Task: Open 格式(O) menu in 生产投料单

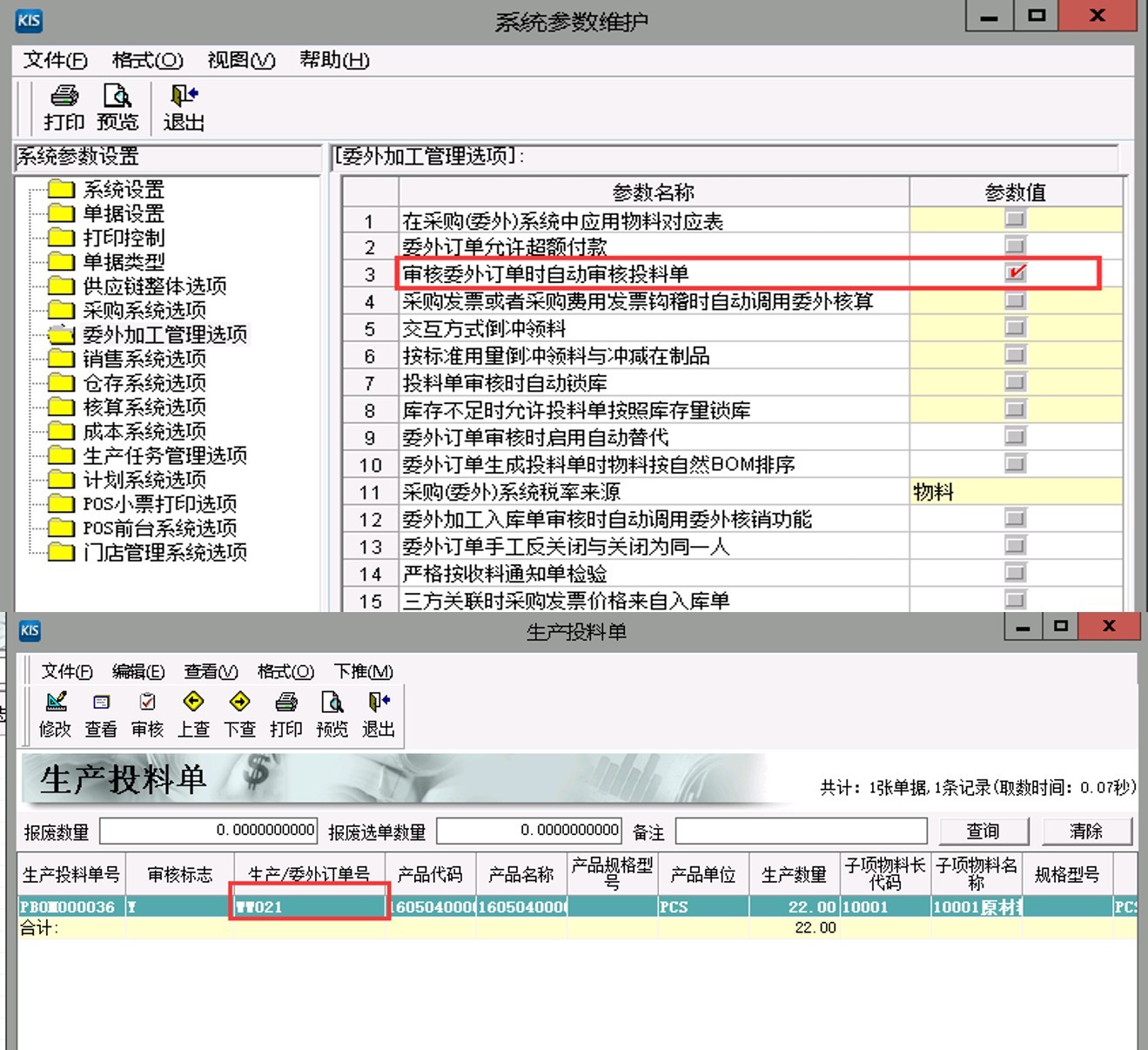Action: 285,671
